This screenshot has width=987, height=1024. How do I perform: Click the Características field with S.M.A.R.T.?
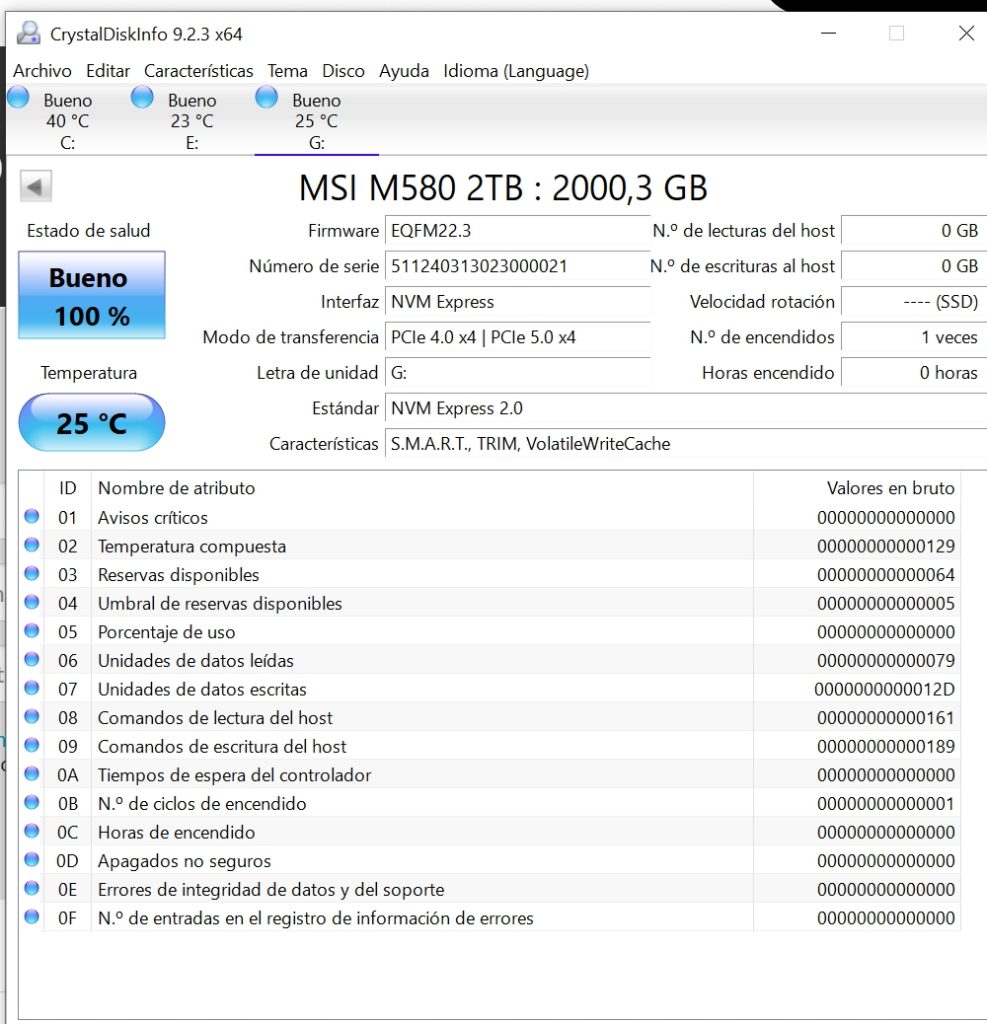pos(686,444)
